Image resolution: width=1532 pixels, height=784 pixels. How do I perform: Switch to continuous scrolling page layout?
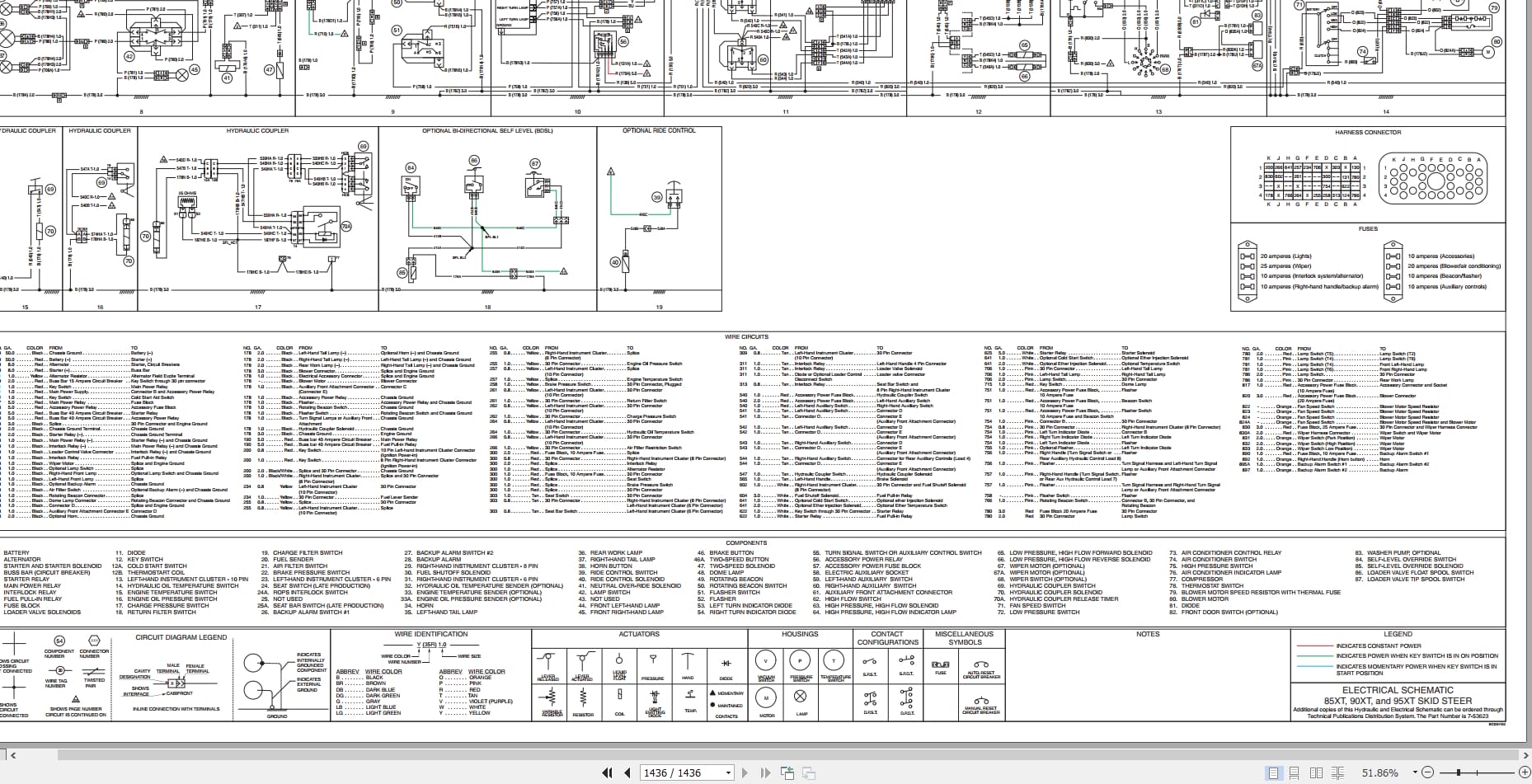tap(1294, 773)
